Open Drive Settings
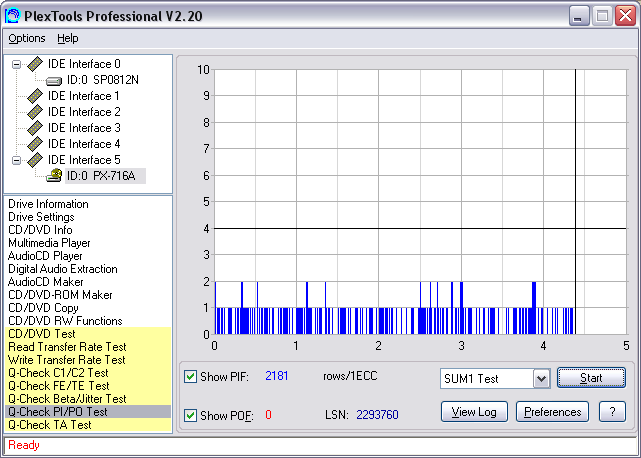641x458 pixels. [x=41, y=217]
